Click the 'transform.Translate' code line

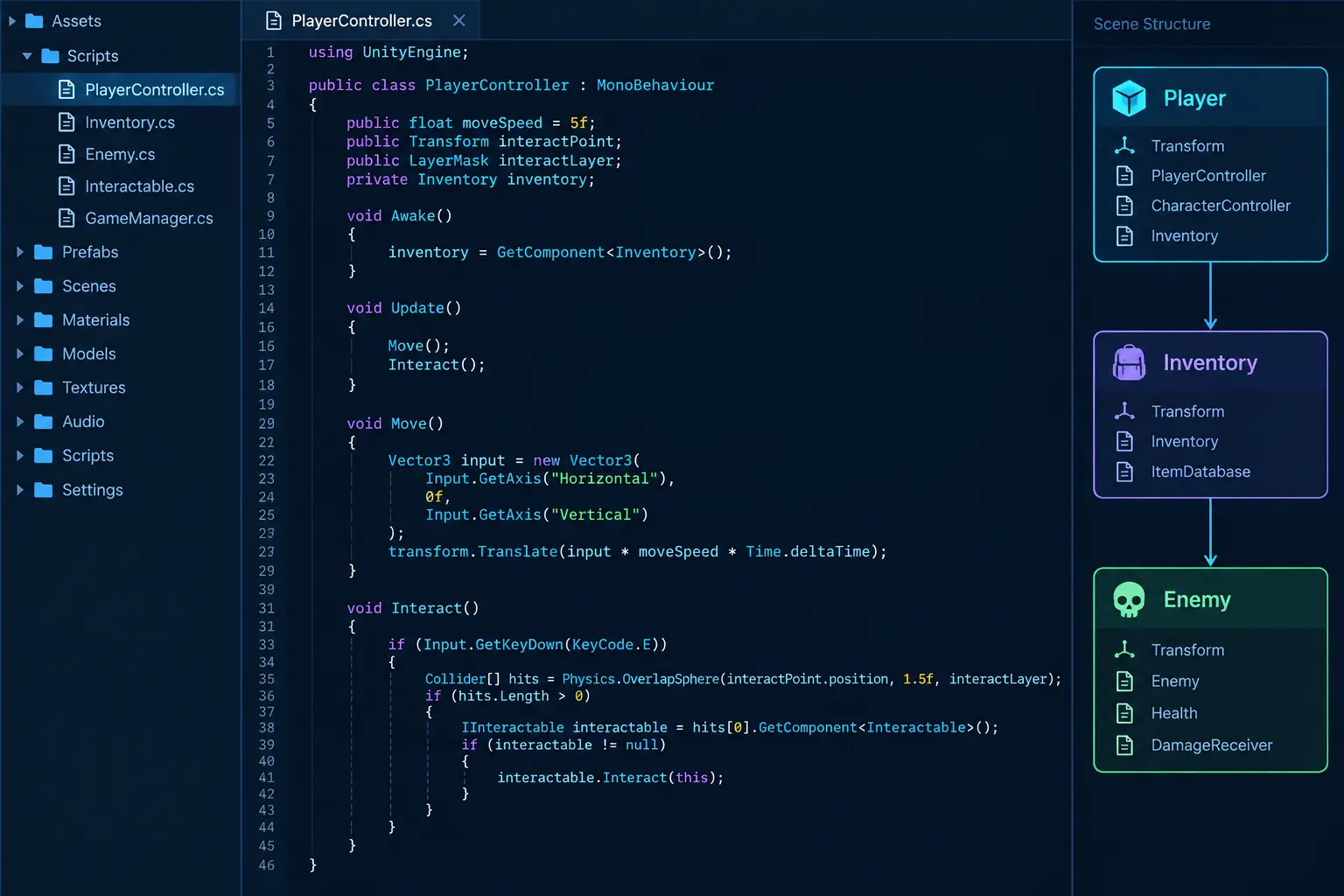tap(637, 552)
